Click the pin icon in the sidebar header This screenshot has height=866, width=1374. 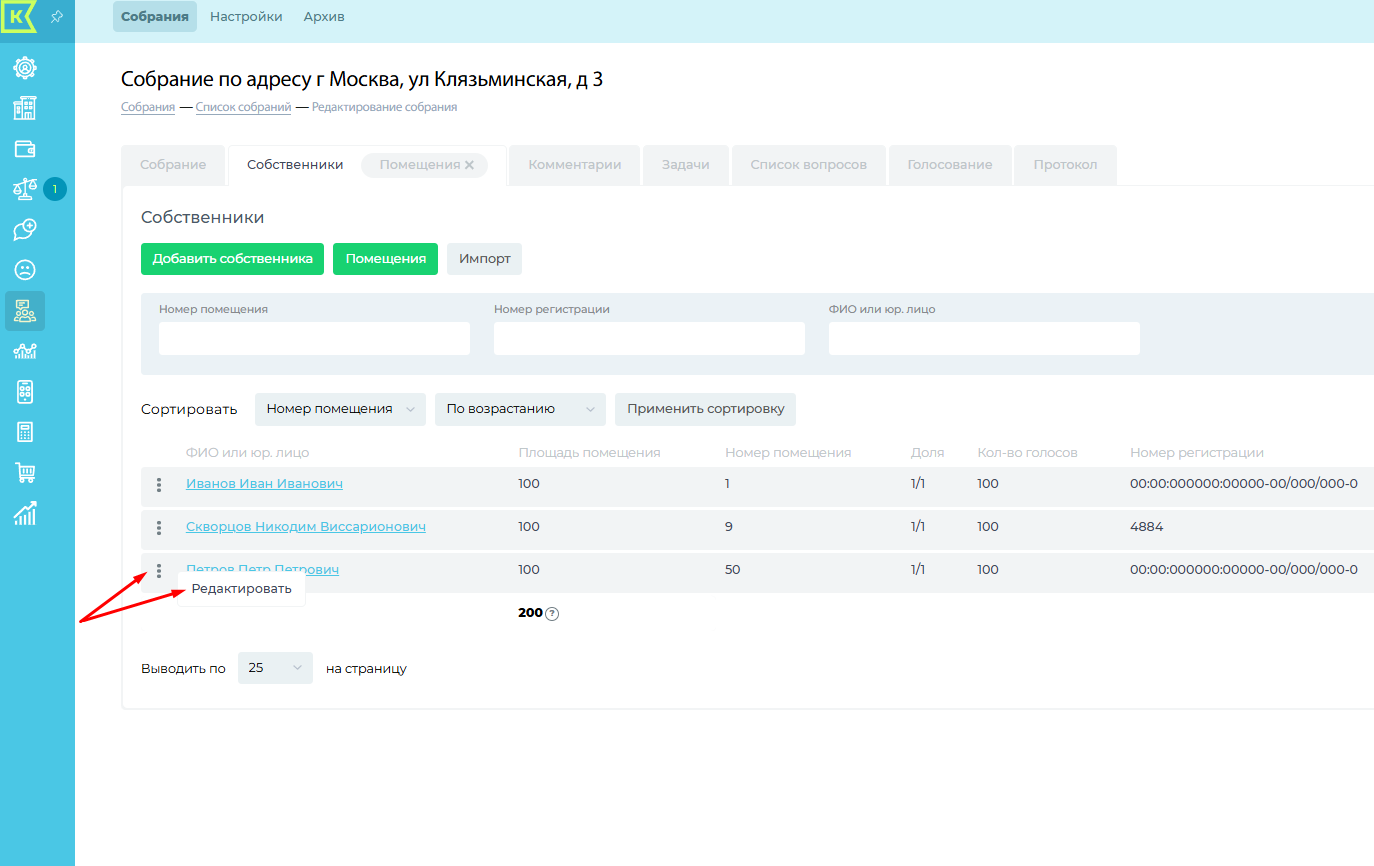point(57,17)
